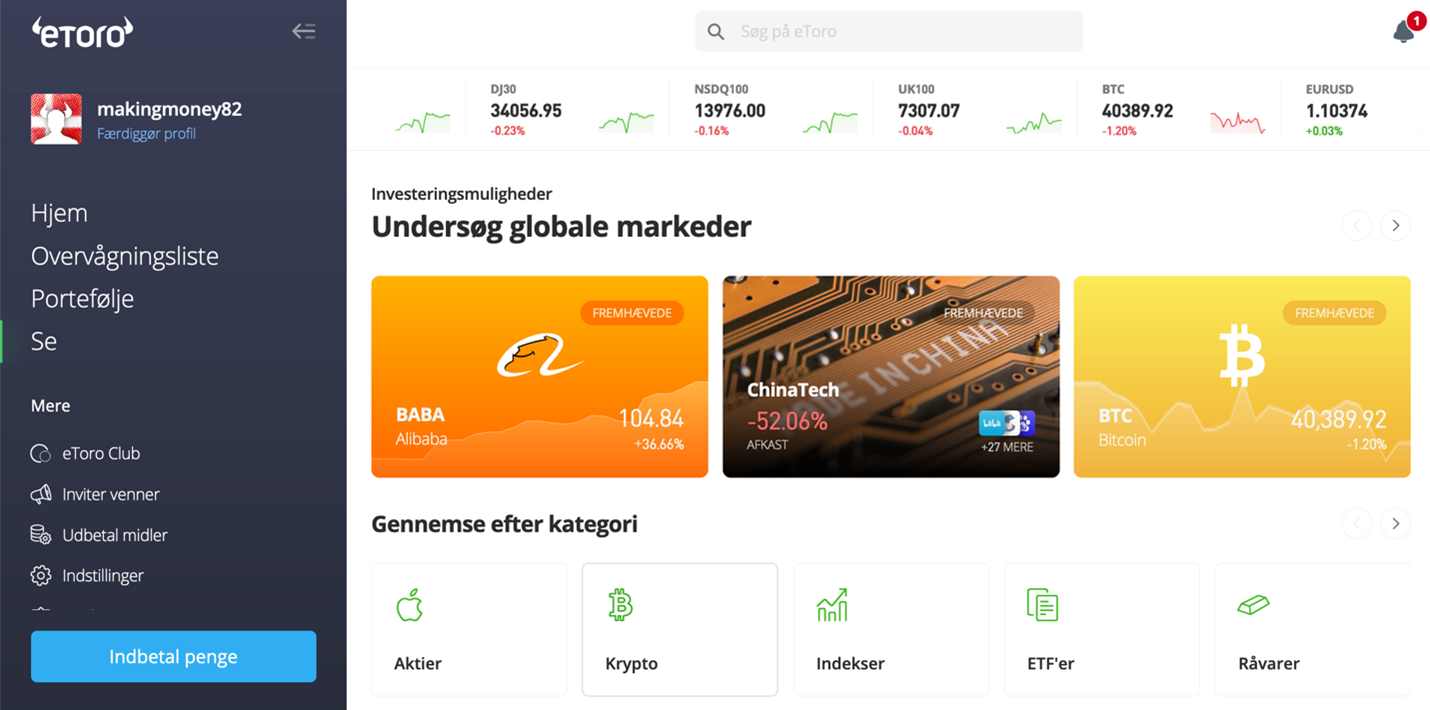This screenshot has width=1430, height=710.
Task: Show next global markets with right chevron
Action: (x=1395, y=225)
